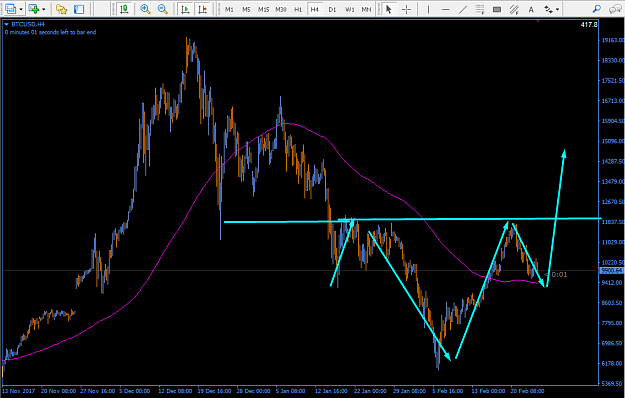This screenshot has height=398, width=625.
Task: Pick the Horizontal Line drawing tool
Action: point(446,9)
